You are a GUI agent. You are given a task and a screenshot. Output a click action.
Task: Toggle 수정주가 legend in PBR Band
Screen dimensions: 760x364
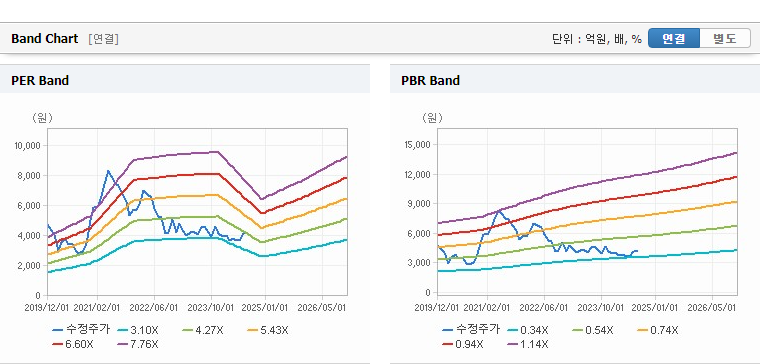tap(471, 330)
